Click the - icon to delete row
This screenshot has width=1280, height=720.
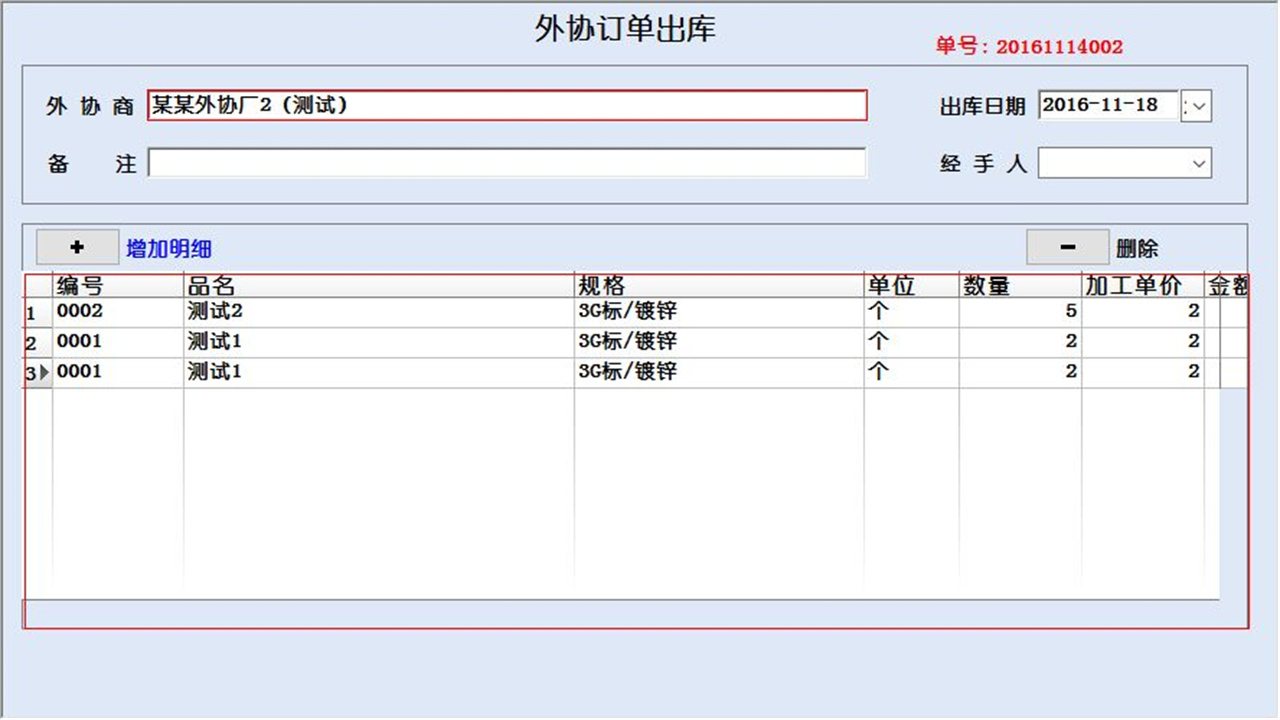[1066, 247]
